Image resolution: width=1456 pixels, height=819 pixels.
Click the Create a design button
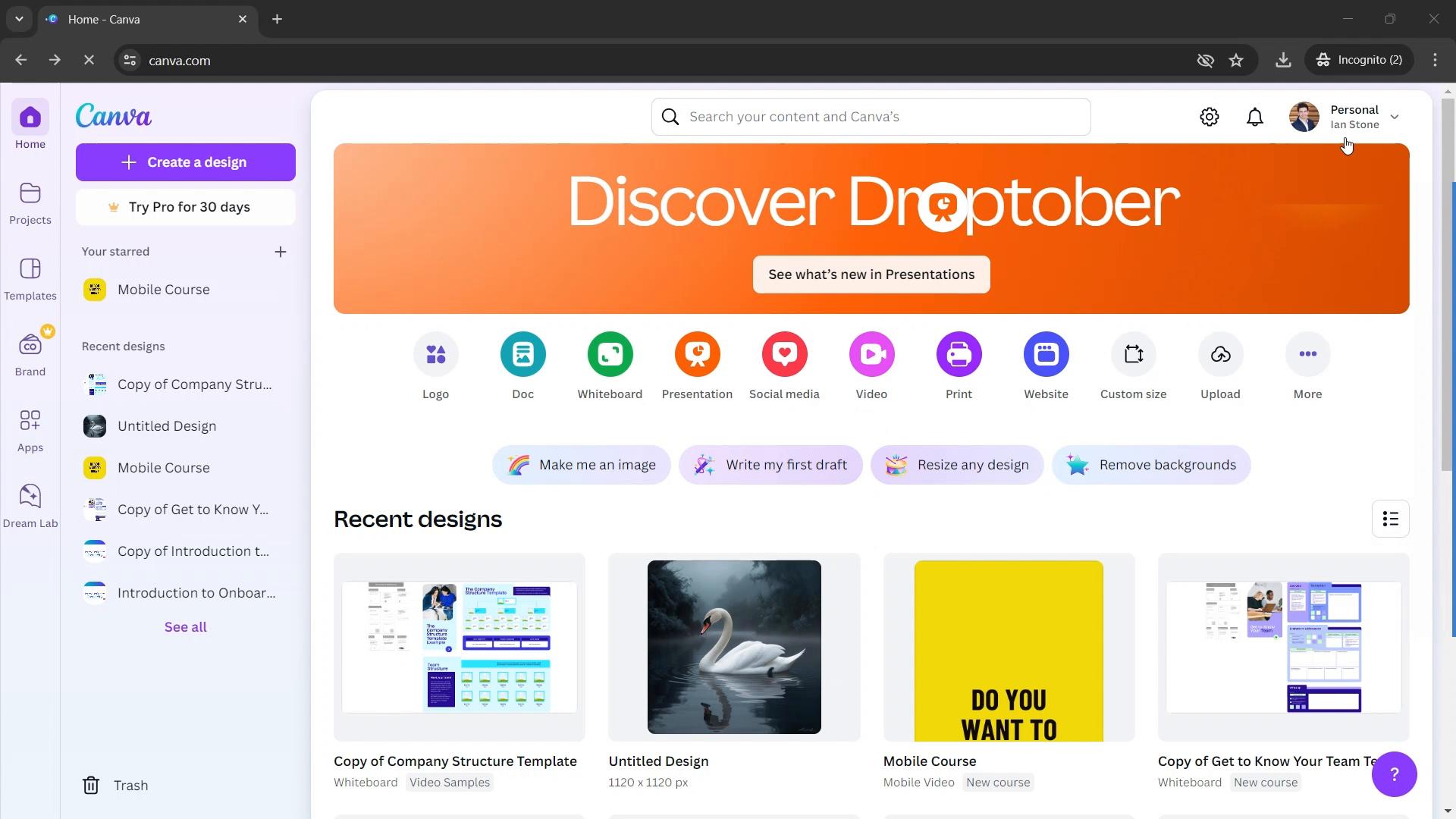[185, 162]
